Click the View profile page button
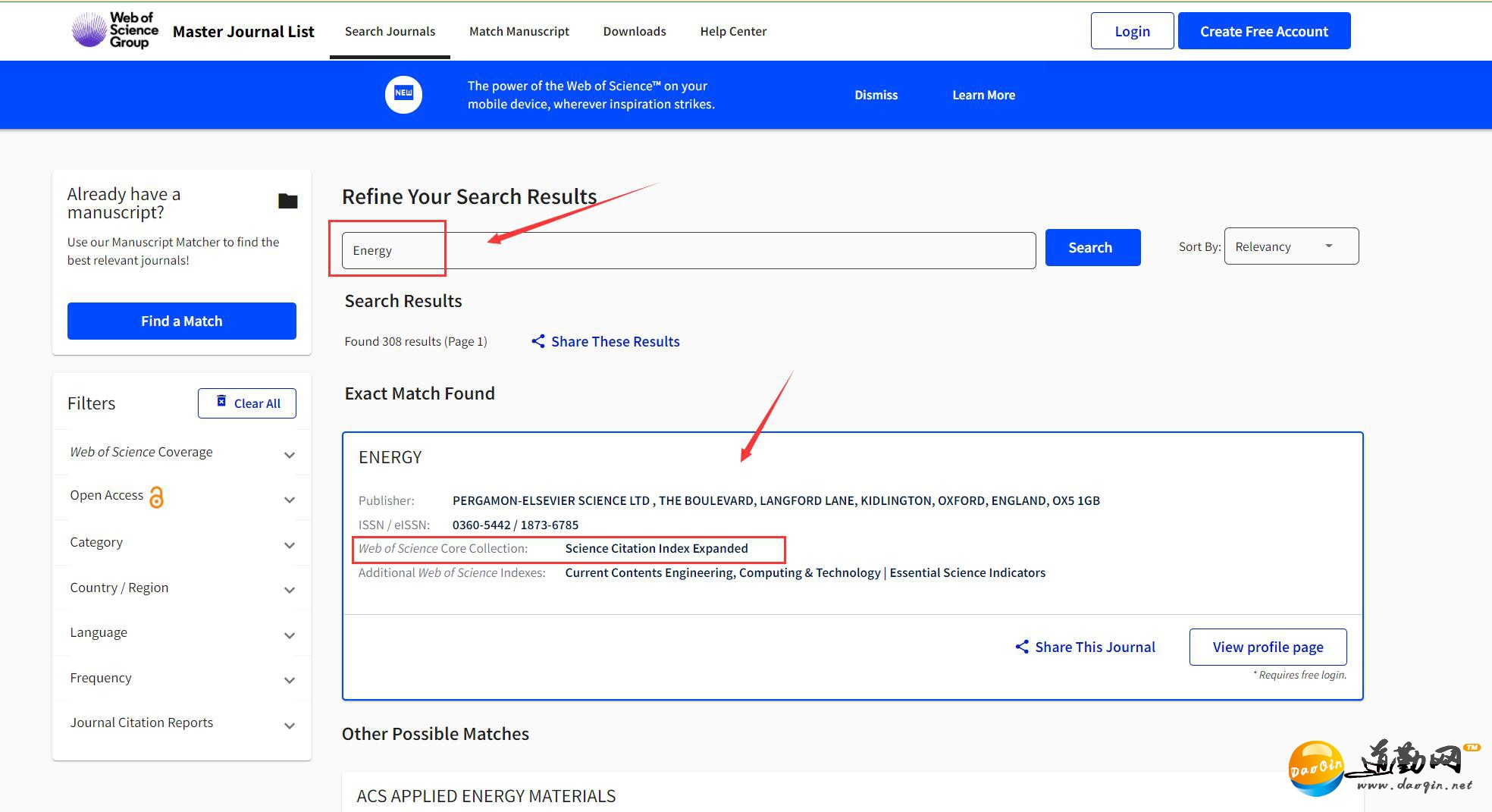Viewport: 1492px width, 812px height. click(1268, 647)
